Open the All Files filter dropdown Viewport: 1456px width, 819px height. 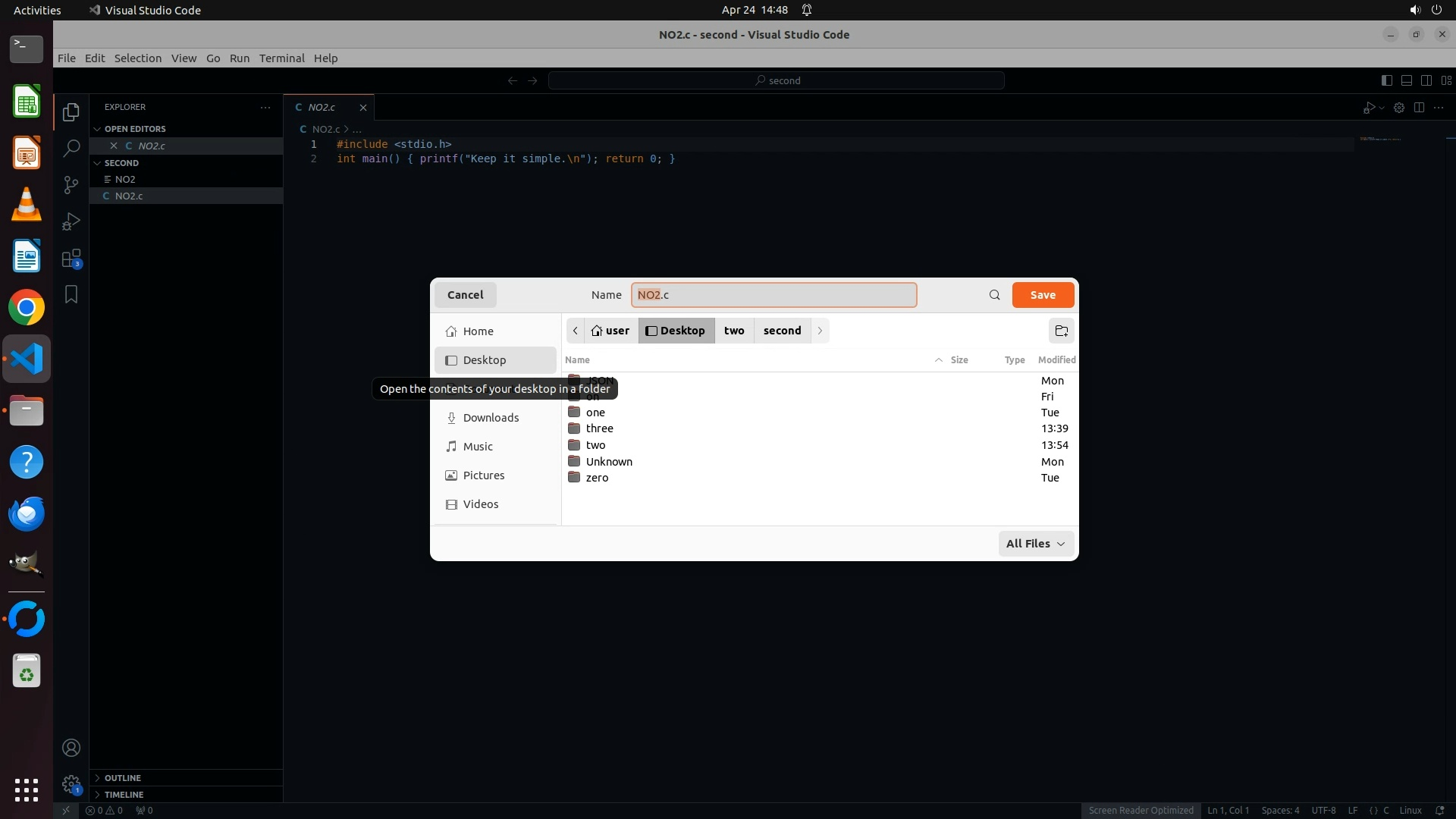click(1035, 544)
